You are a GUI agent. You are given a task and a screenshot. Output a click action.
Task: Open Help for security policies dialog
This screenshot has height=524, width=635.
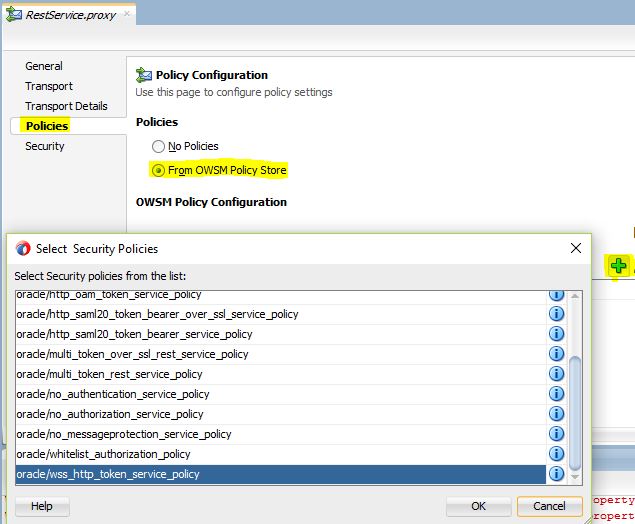pos(42,506)
